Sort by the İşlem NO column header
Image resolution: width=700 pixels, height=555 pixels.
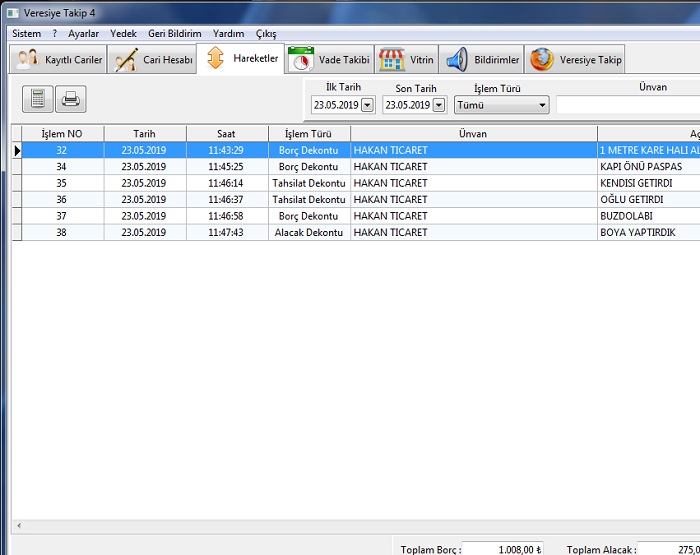[62, 134]
